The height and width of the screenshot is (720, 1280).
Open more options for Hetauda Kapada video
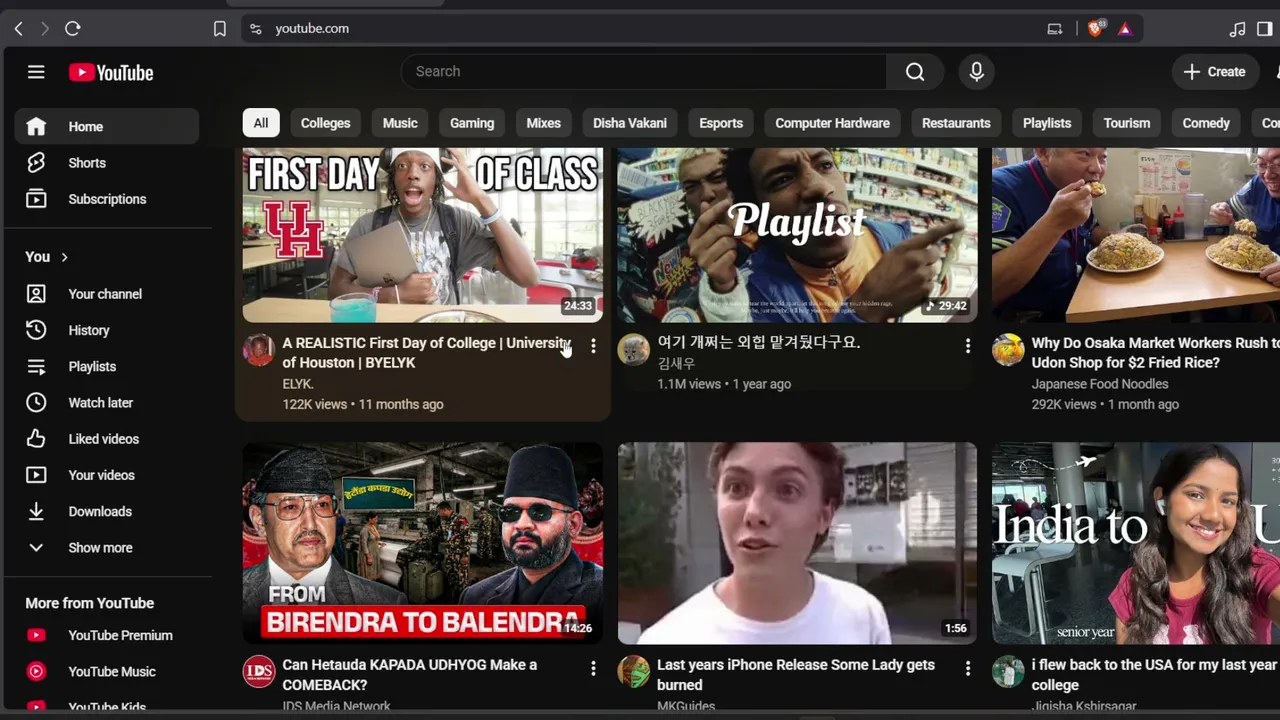593,668
